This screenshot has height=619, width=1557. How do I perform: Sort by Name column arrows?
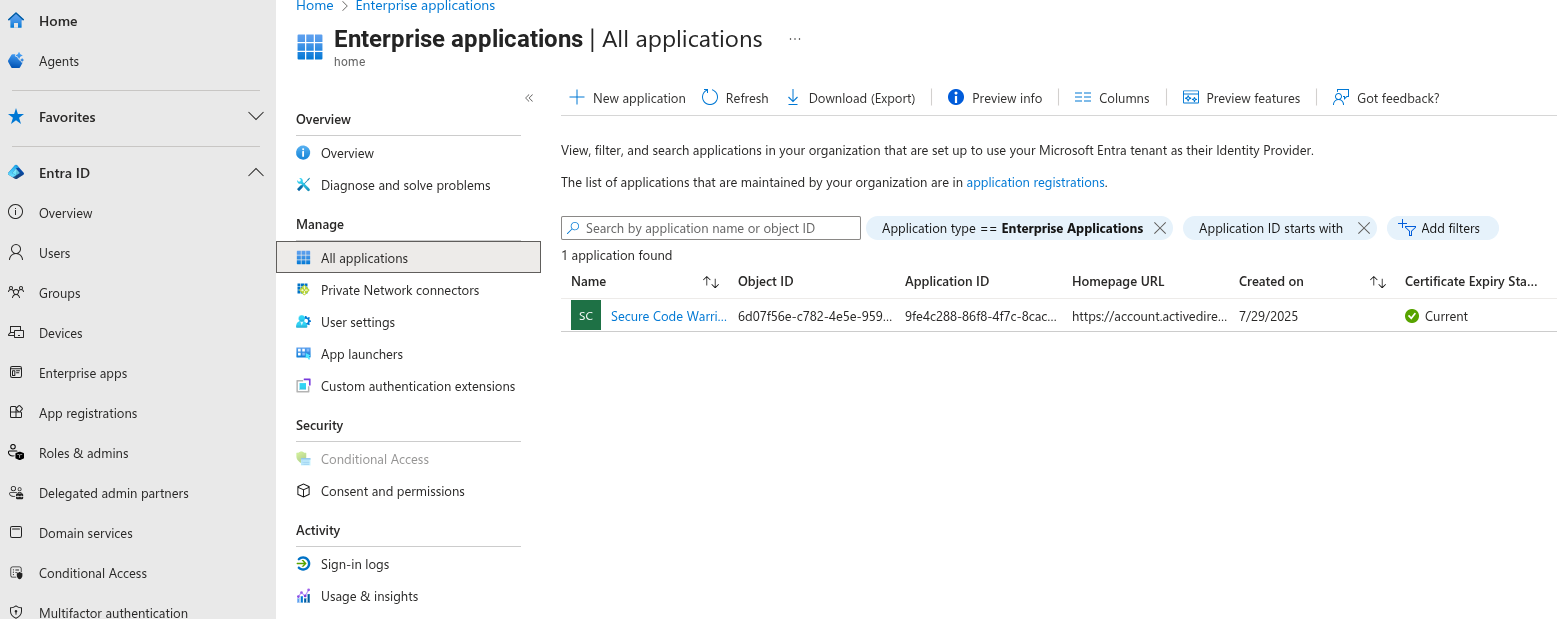(711, 282)
